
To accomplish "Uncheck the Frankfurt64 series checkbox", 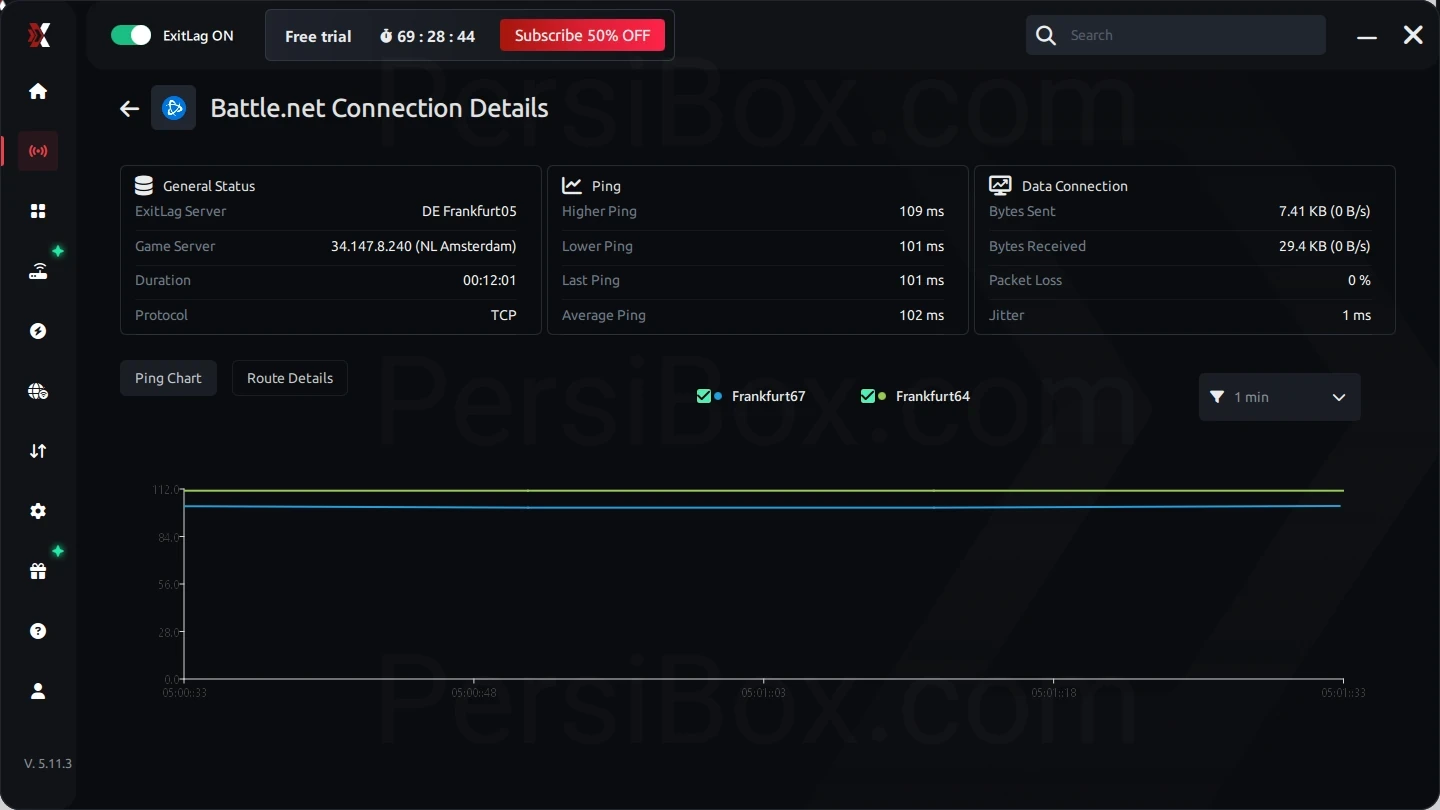I will [x=868, y=396].
